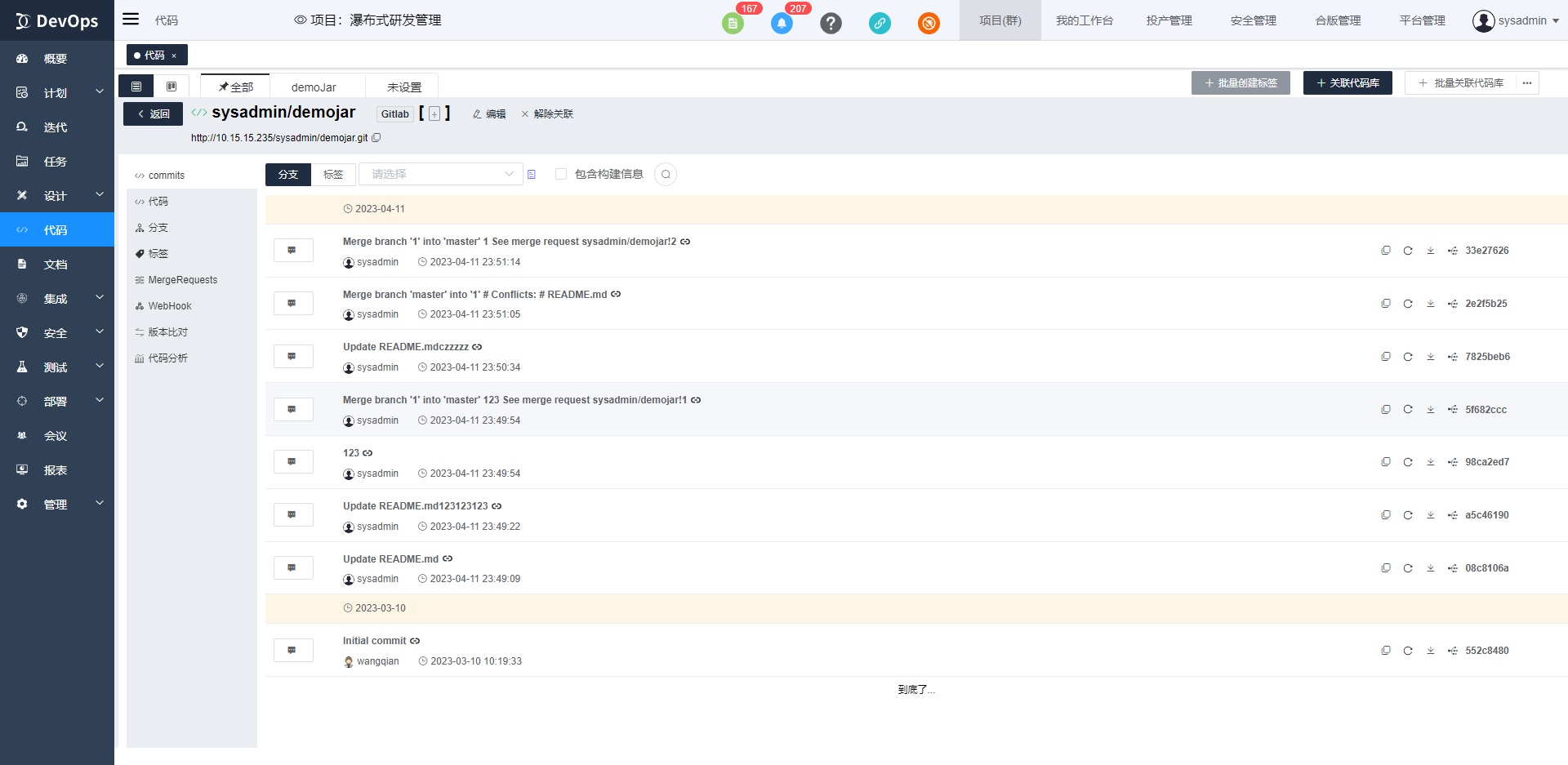Toggle the hamburger menu to collapse sidebar
The height and width of the screenshot is (765, 1568).
coord(131,20)
